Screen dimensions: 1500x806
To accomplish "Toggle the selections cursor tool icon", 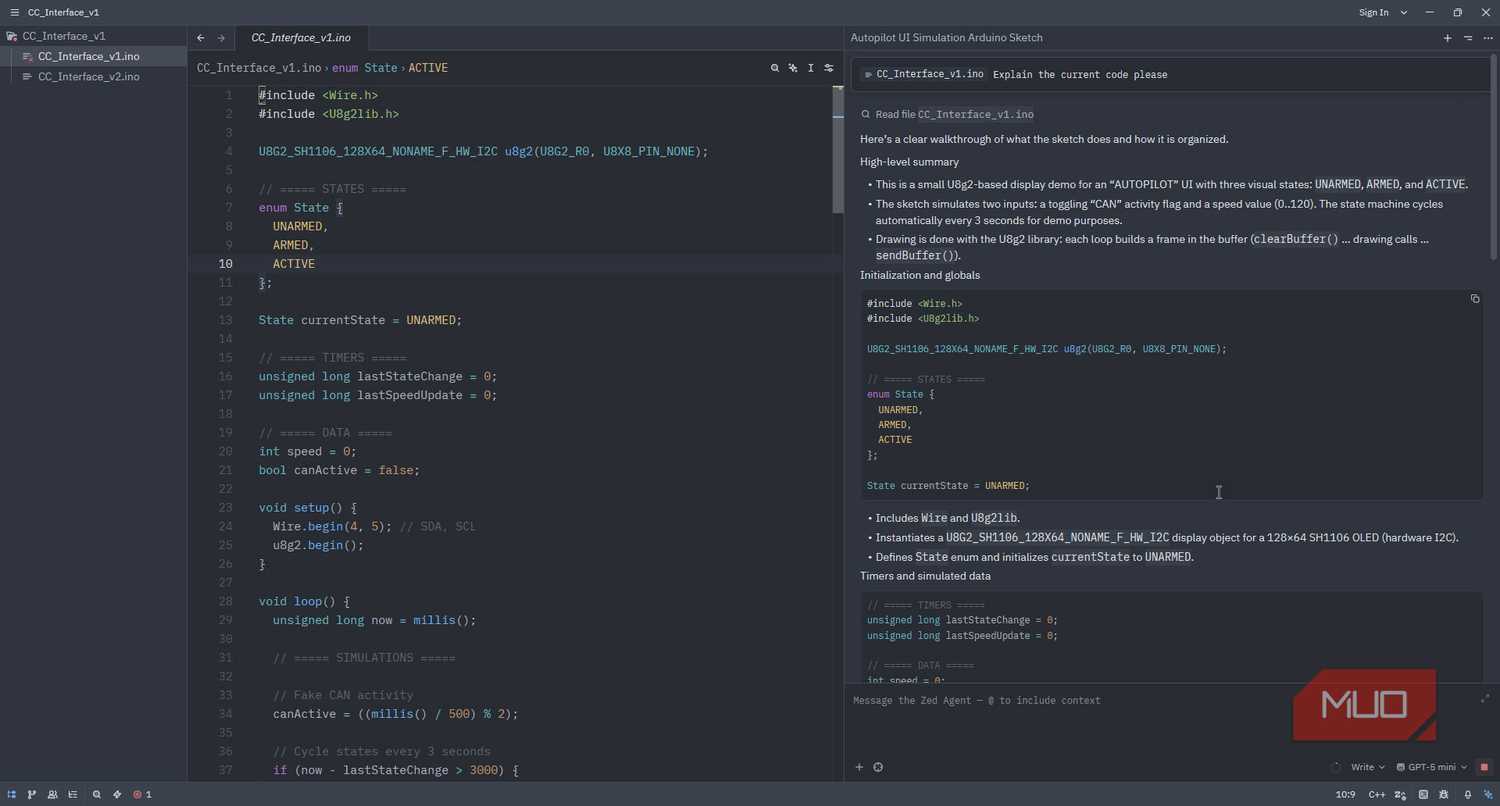I will [810, 68].
